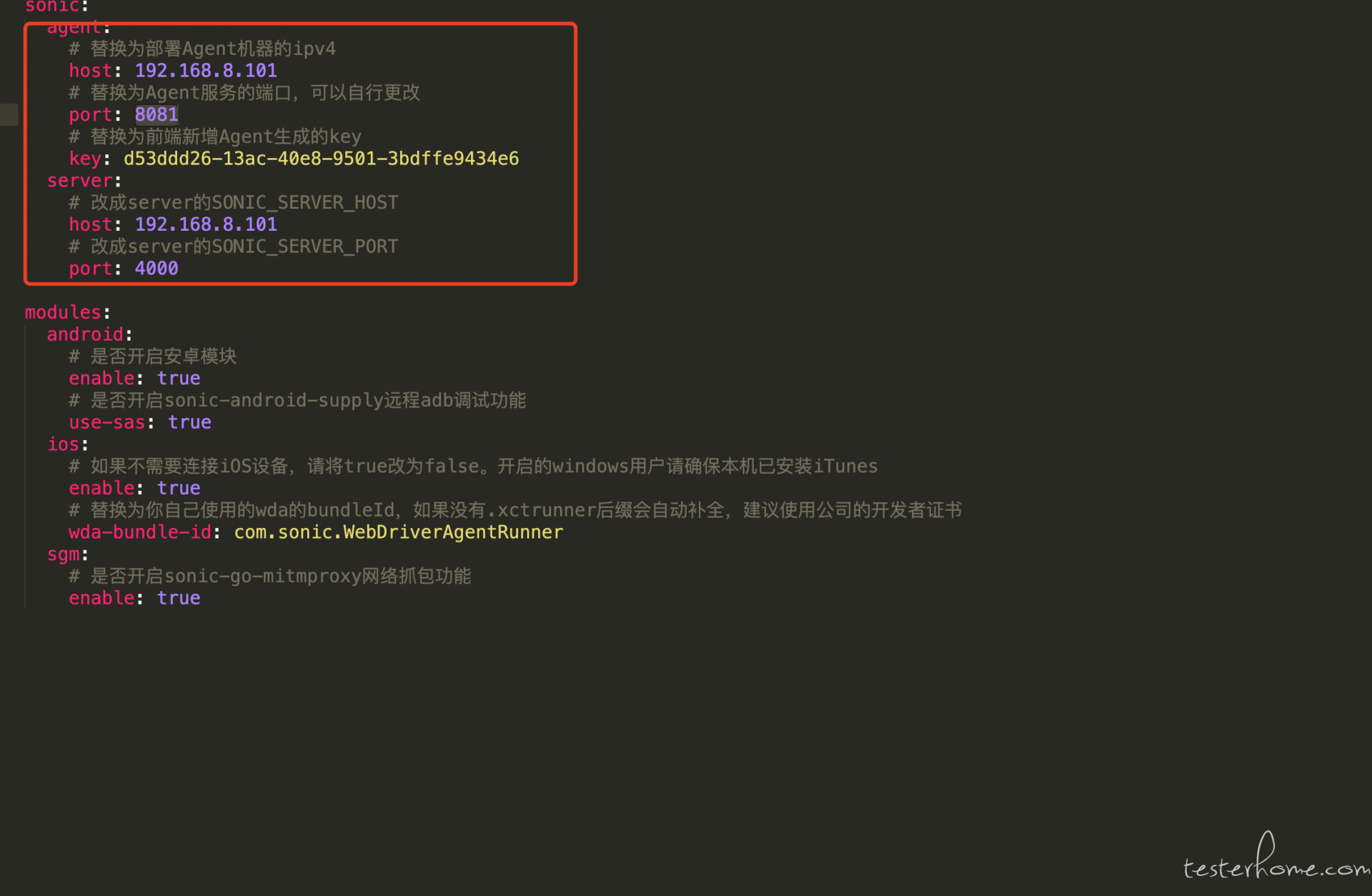
Task: Click the comment 是否开启安卓模块
Action: [153, 357]
